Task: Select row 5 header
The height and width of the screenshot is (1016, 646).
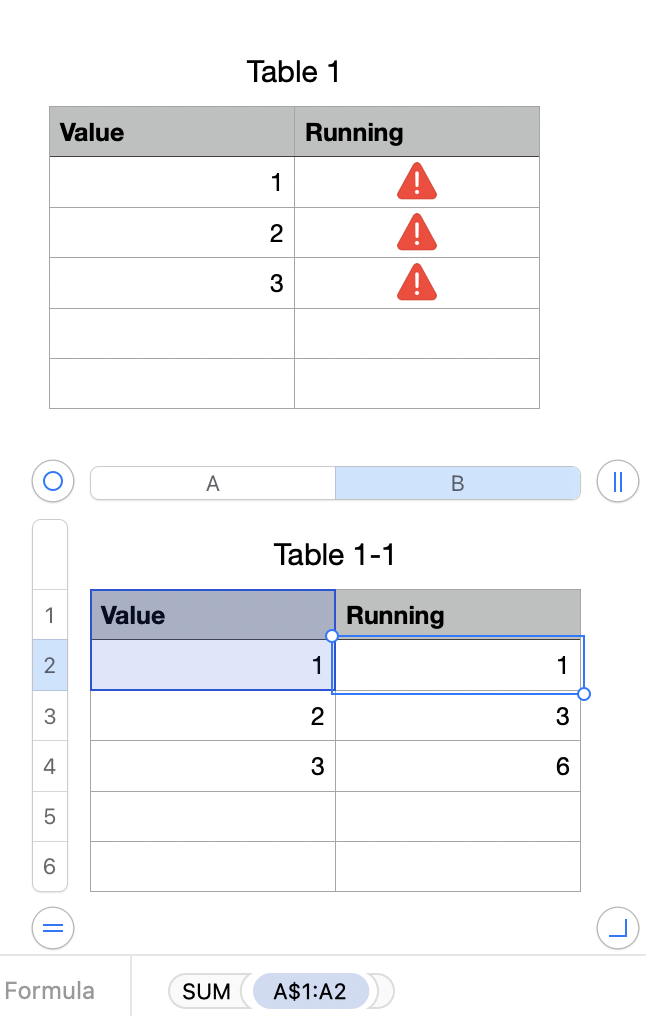Action: click(x=50, y=816)
